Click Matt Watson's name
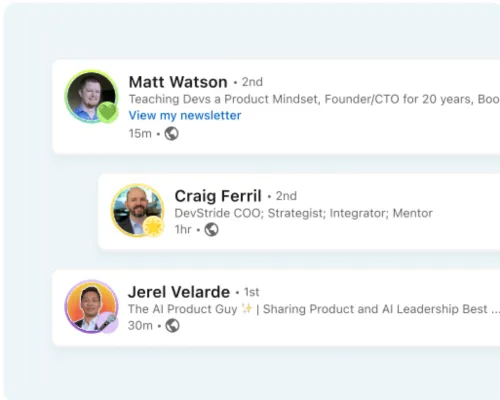Viewport: 500px width, 400px height. [178, 82]
